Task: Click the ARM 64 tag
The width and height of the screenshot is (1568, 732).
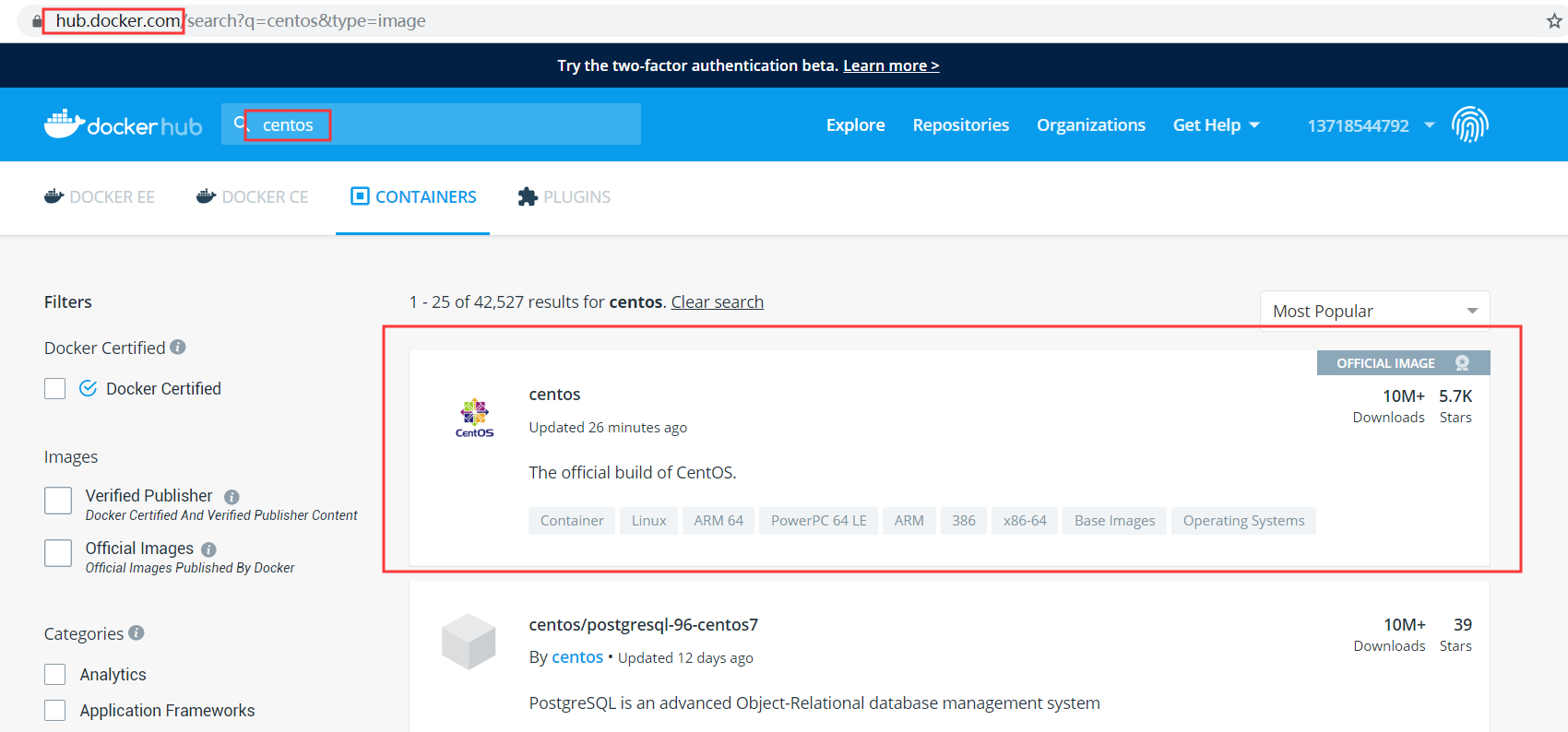Action: 719,521
